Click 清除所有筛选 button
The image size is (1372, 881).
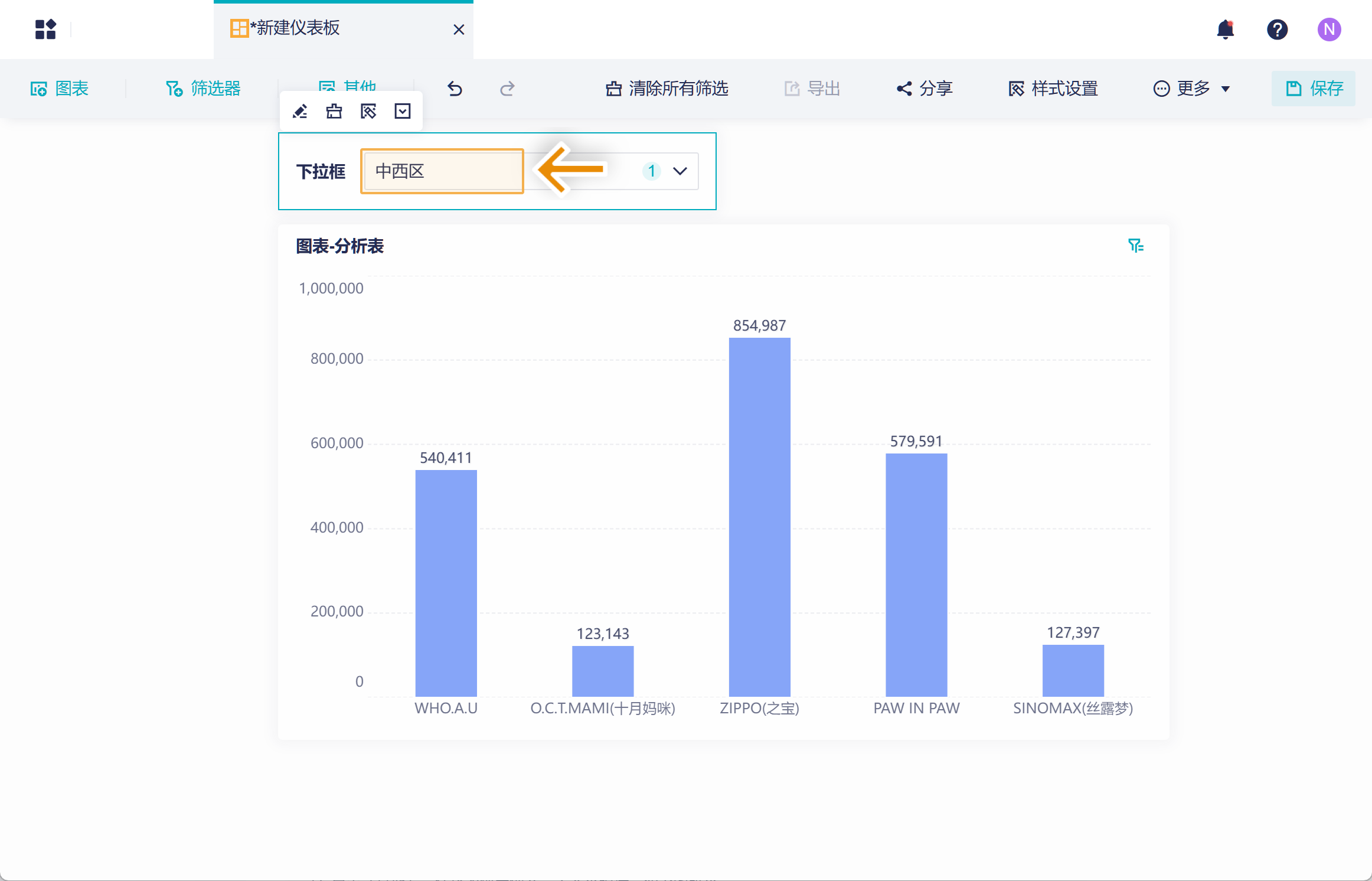click(667, 89)
